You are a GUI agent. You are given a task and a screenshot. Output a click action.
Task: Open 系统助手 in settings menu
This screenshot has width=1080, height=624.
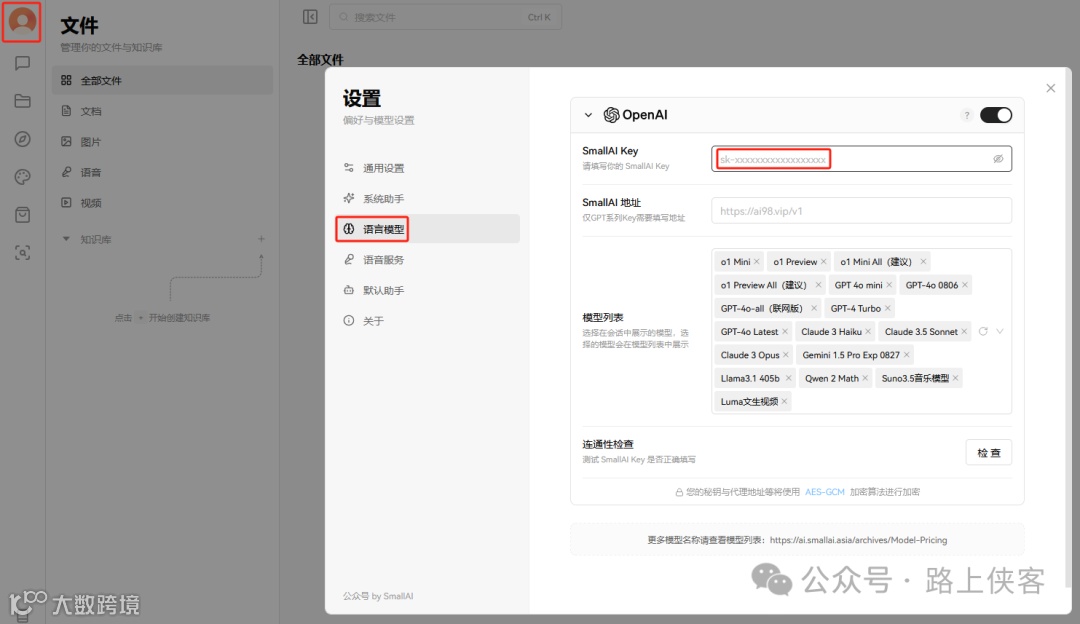(x=428, y=198)
